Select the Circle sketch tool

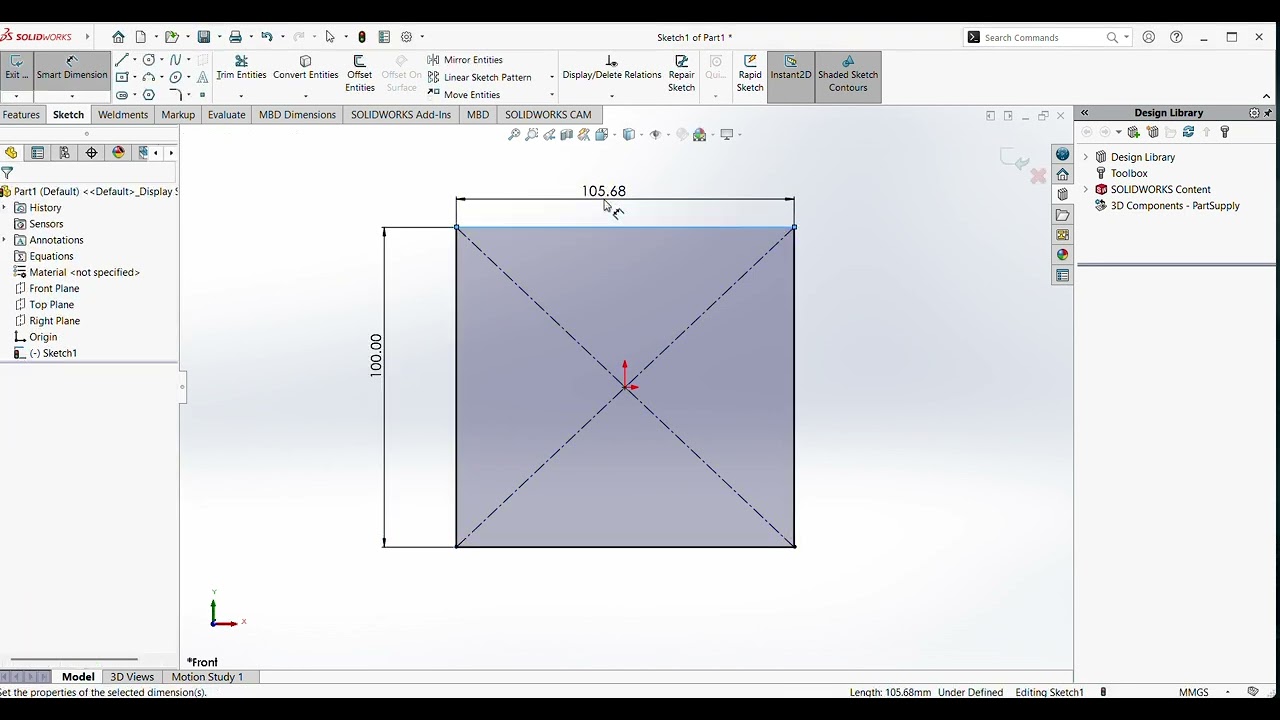tap(149, 60)
